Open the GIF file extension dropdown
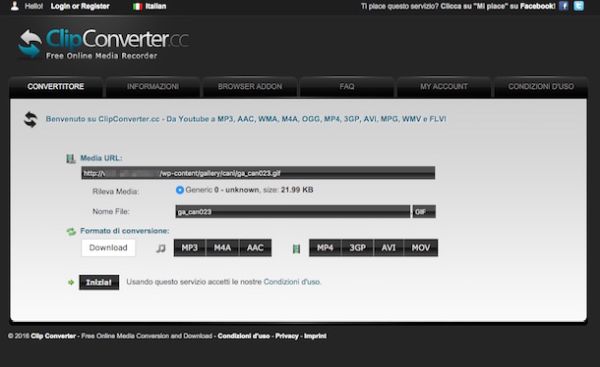The image size is (600, 367). pyautogui.click(x=424, y=212)
